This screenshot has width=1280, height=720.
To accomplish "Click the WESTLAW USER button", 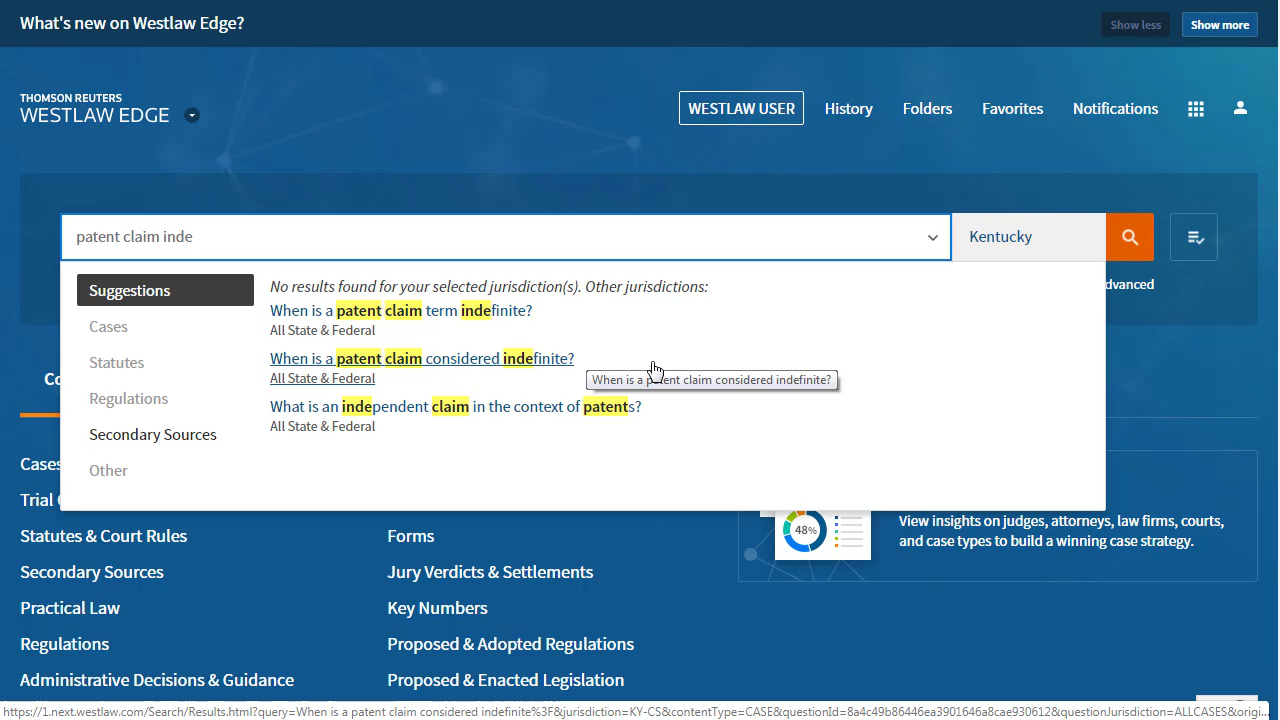I will pyautogui.click(x=741, y=109).
